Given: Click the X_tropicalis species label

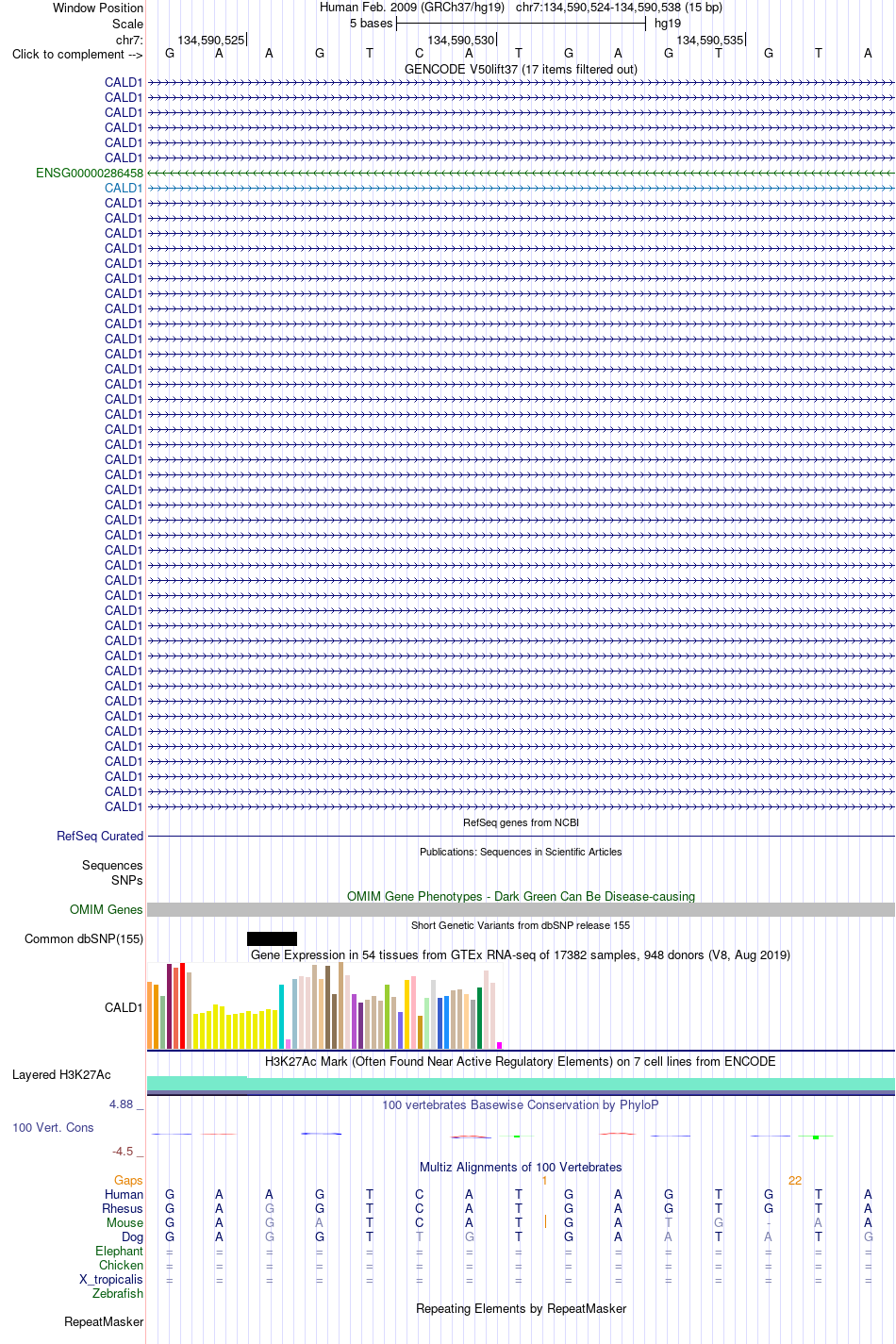Looking at the screenshot, I should [111, 1279].
